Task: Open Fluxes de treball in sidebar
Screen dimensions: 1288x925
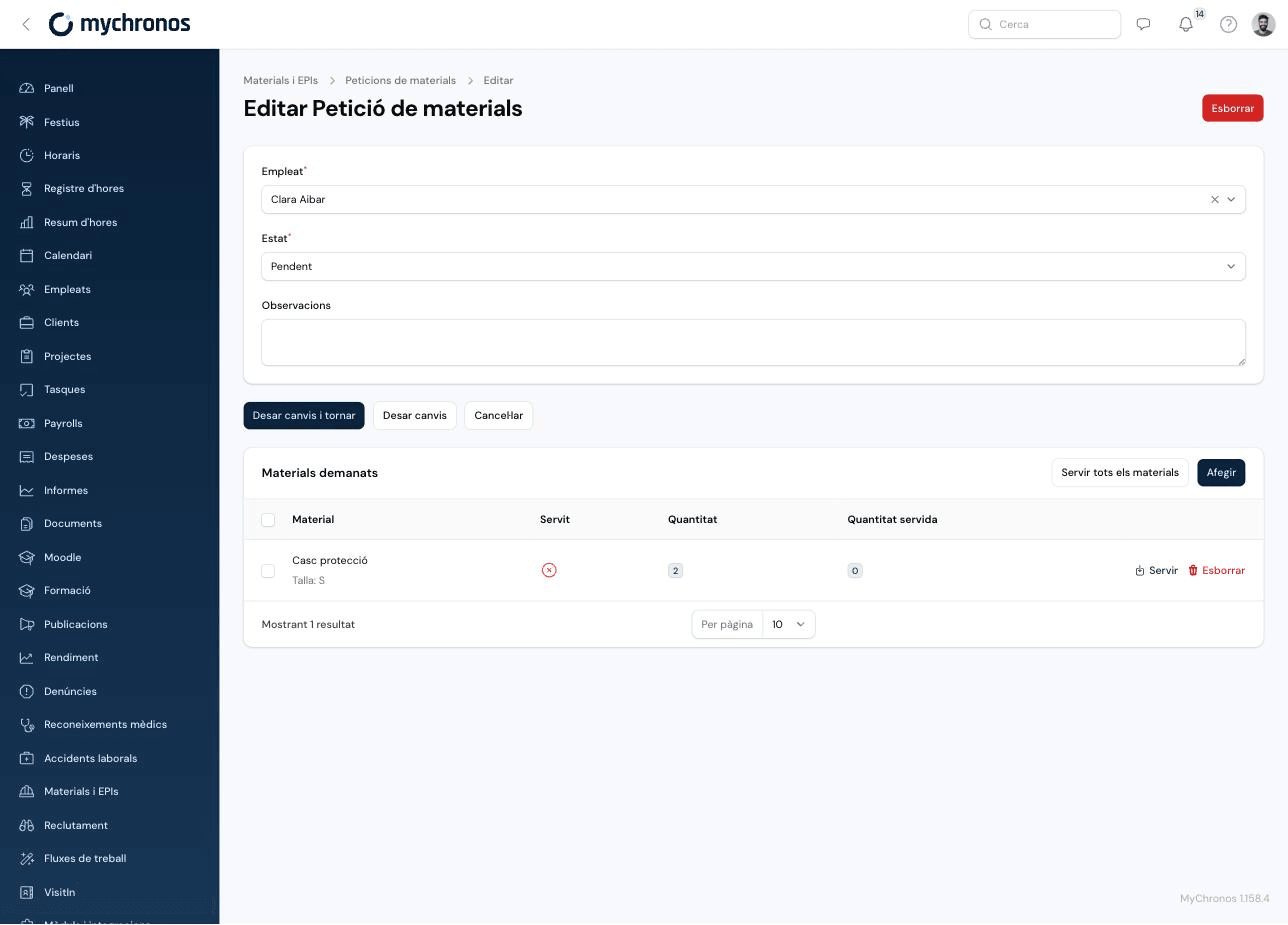Action: (x=85, y=858)
